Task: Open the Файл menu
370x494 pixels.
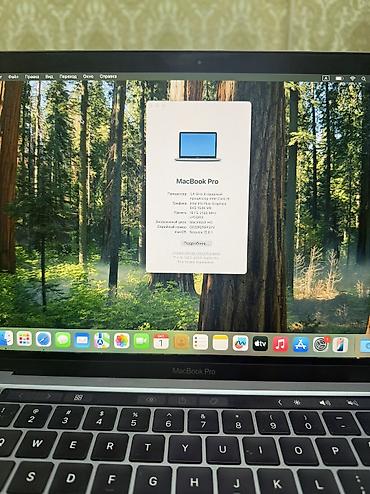Action: (x=13, y=77)
